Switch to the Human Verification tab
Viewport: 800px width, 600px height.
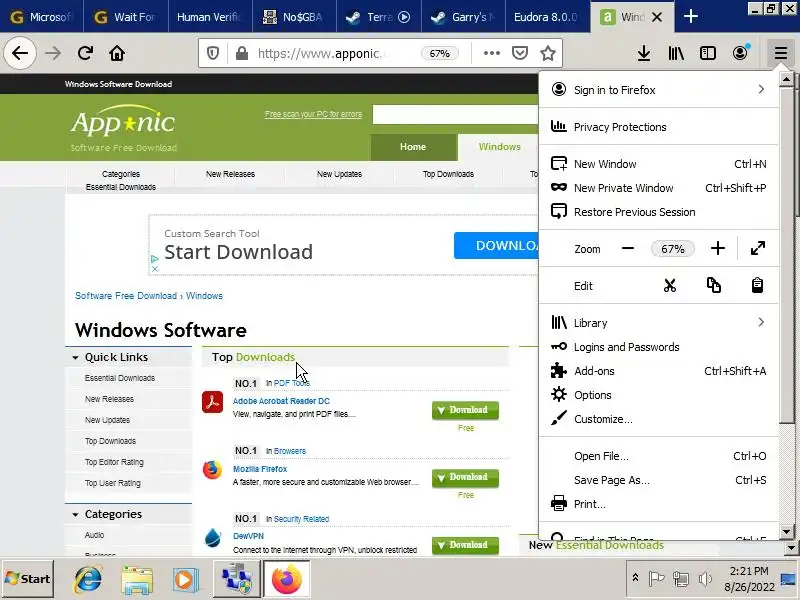click(x=210, y=17)
